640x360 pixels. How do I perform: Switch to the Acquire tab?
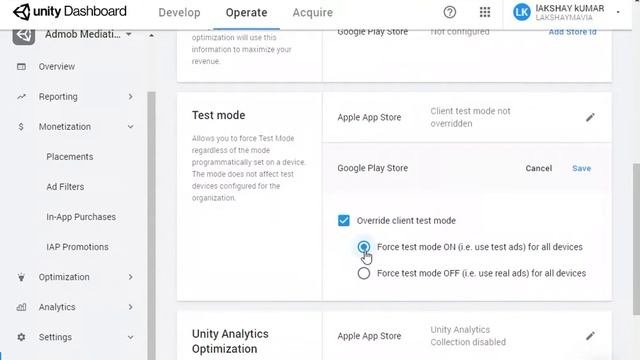click(x=313, y=13)
